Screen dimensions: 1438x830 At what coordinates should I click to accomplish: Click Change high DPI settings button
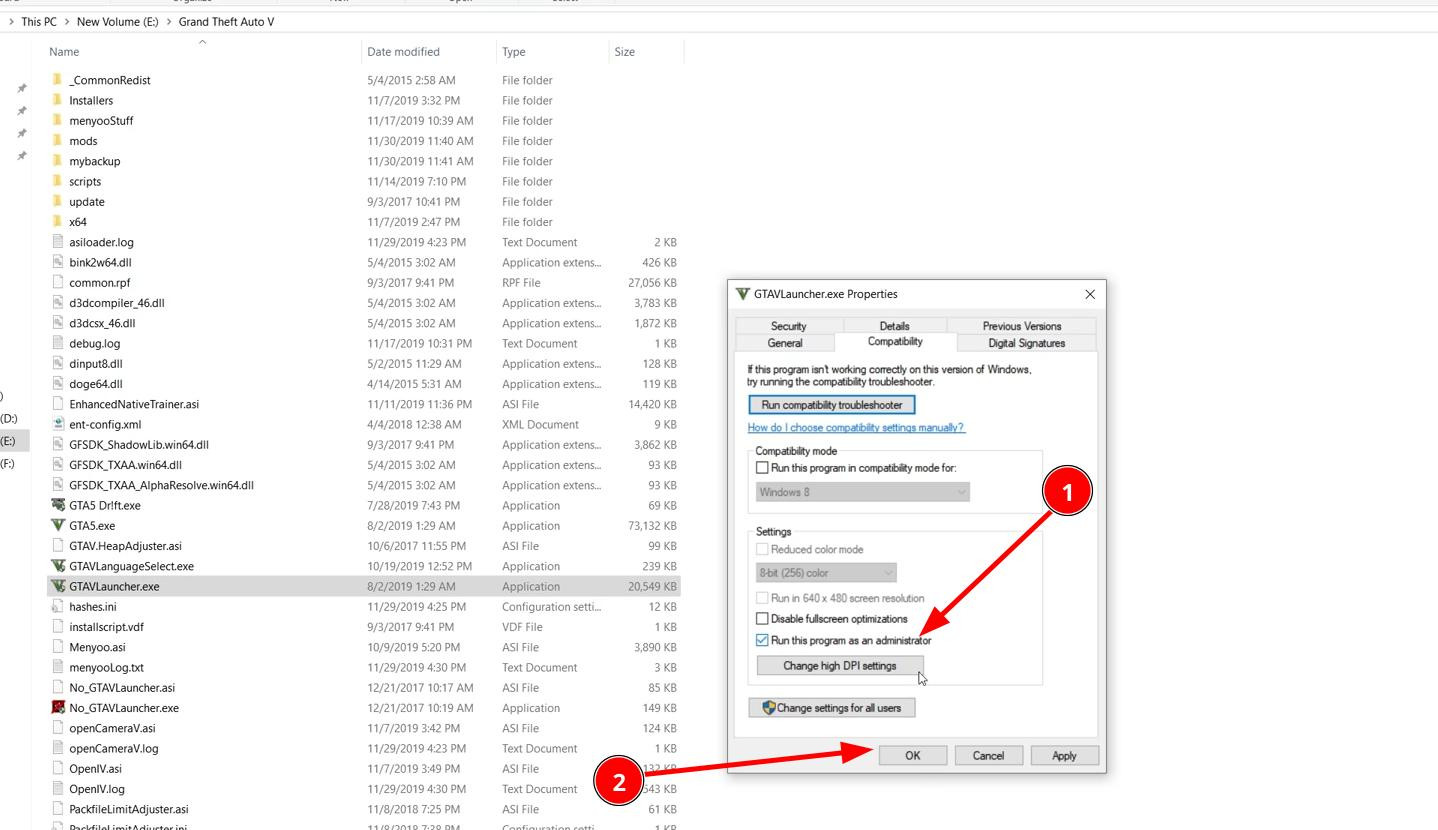point(839,666)
